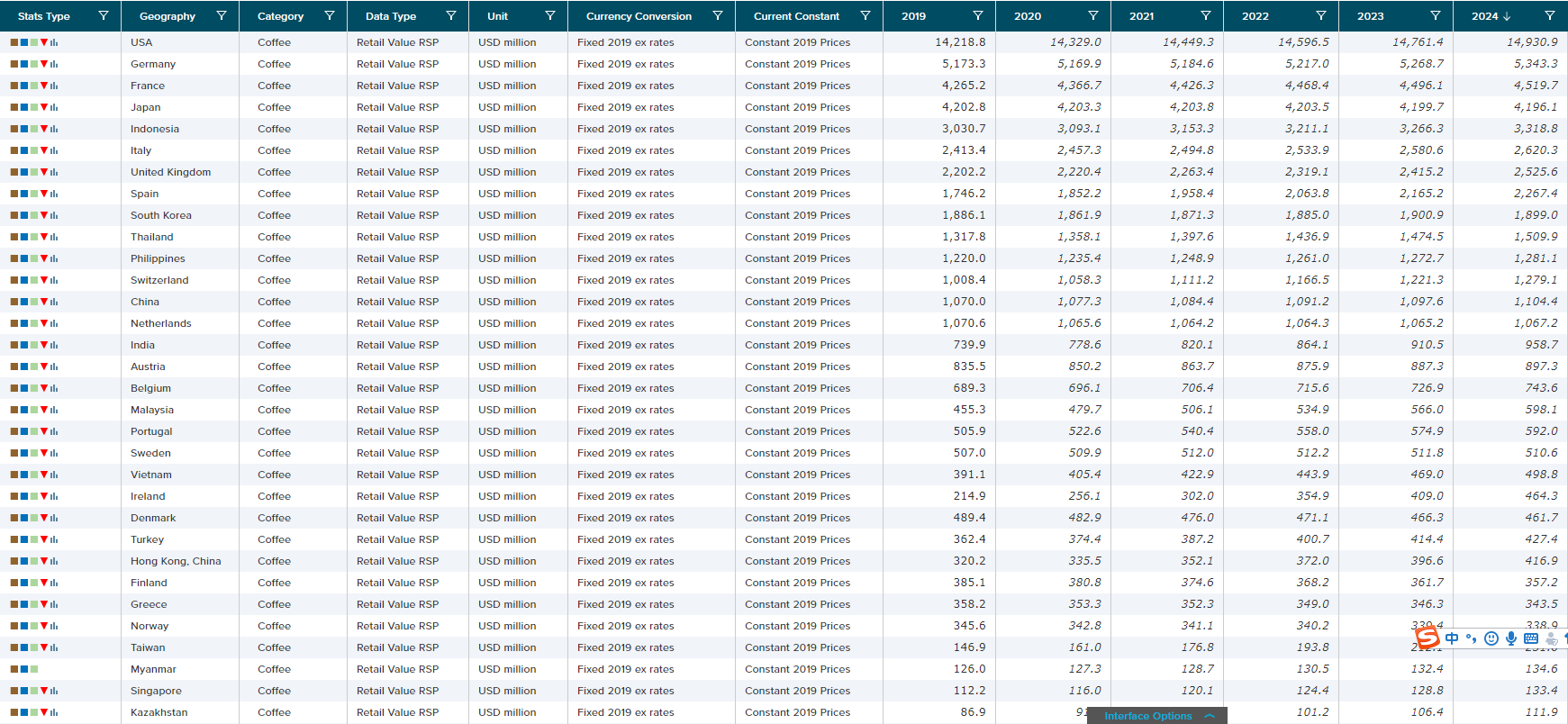This screenshot has height=724, width=1568.
Task: Click the green square icon in Indonesia row
Action: point(34,129)
